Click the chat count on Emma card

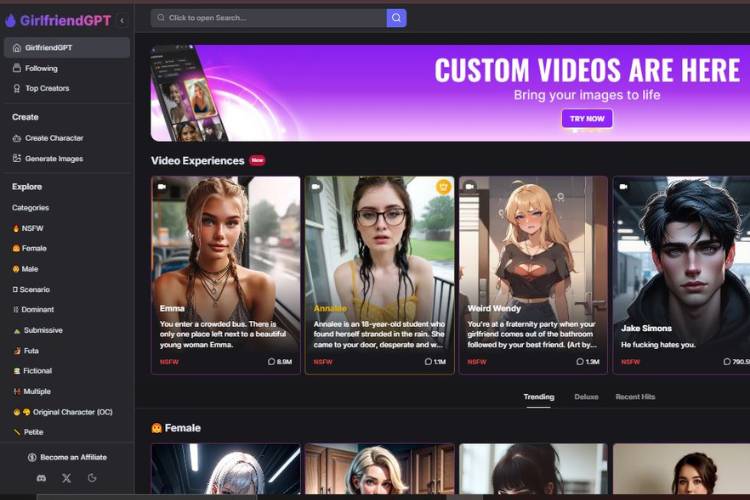(280, 362)
